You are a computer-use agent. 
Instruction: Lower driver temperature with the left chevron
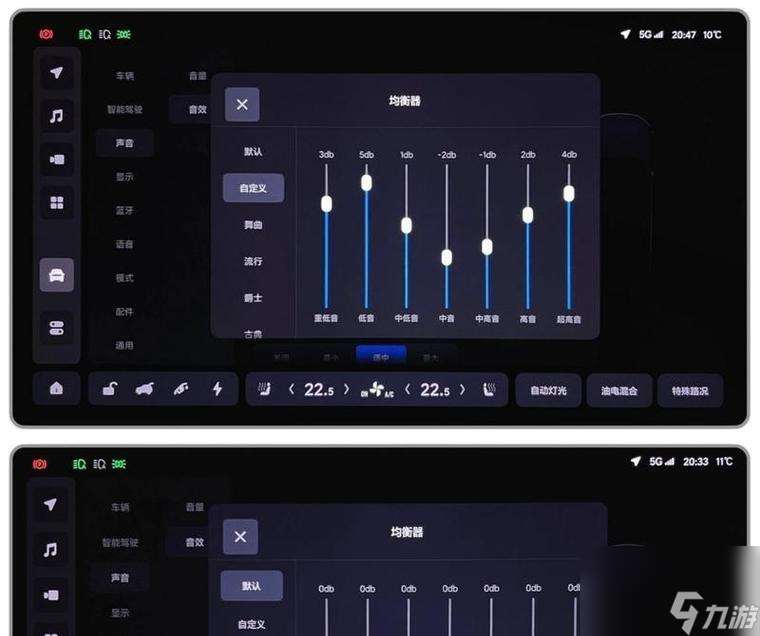[x=292, y=389]
